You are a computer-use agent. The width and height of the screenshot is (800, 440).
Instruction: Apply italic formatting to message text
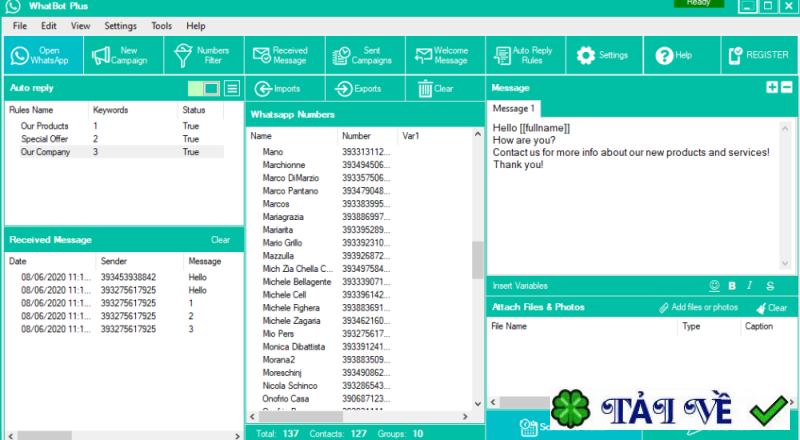pos(749,286)
